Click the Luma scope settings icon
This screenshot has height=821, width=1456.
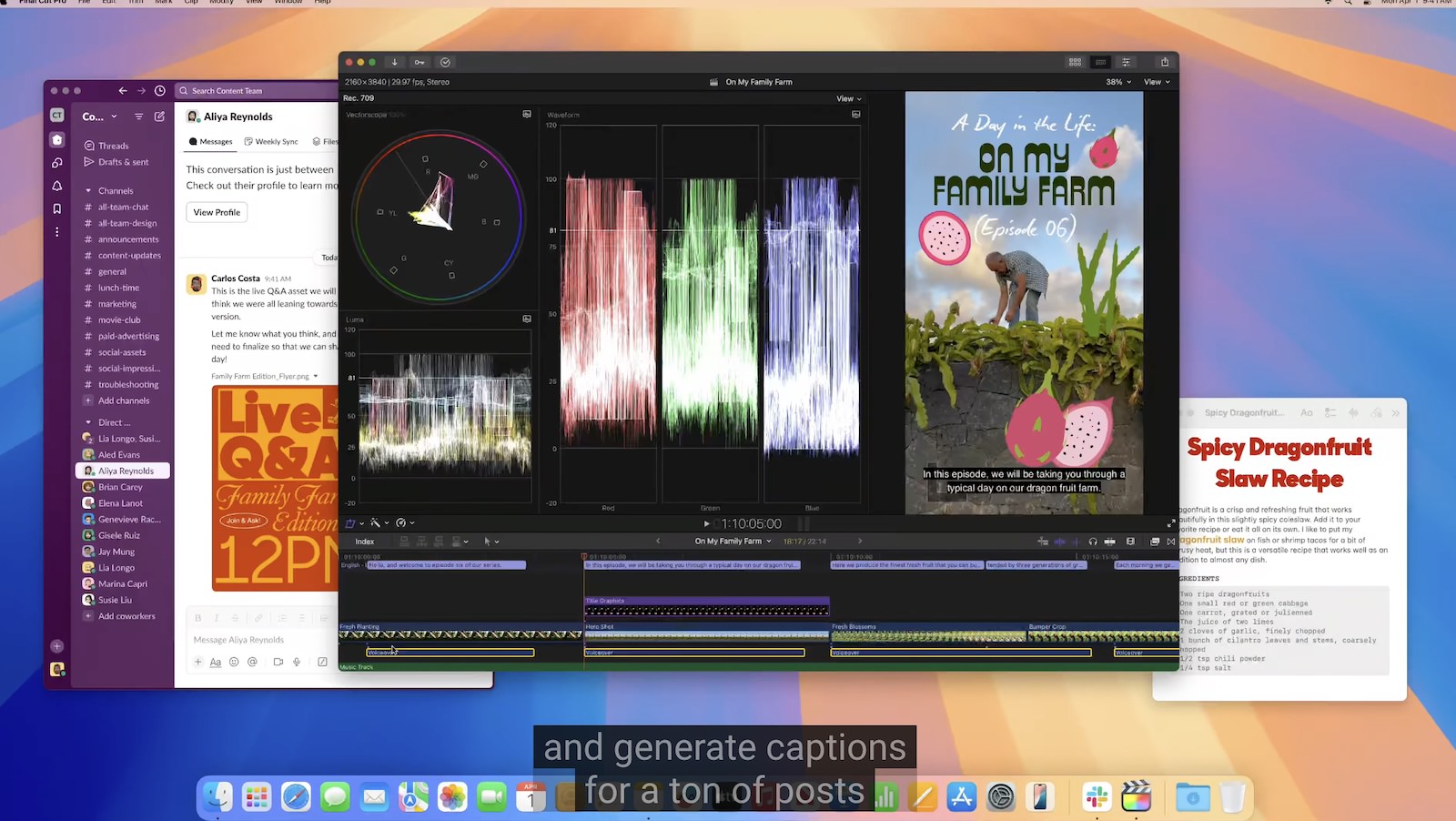[x=527, y=319]
